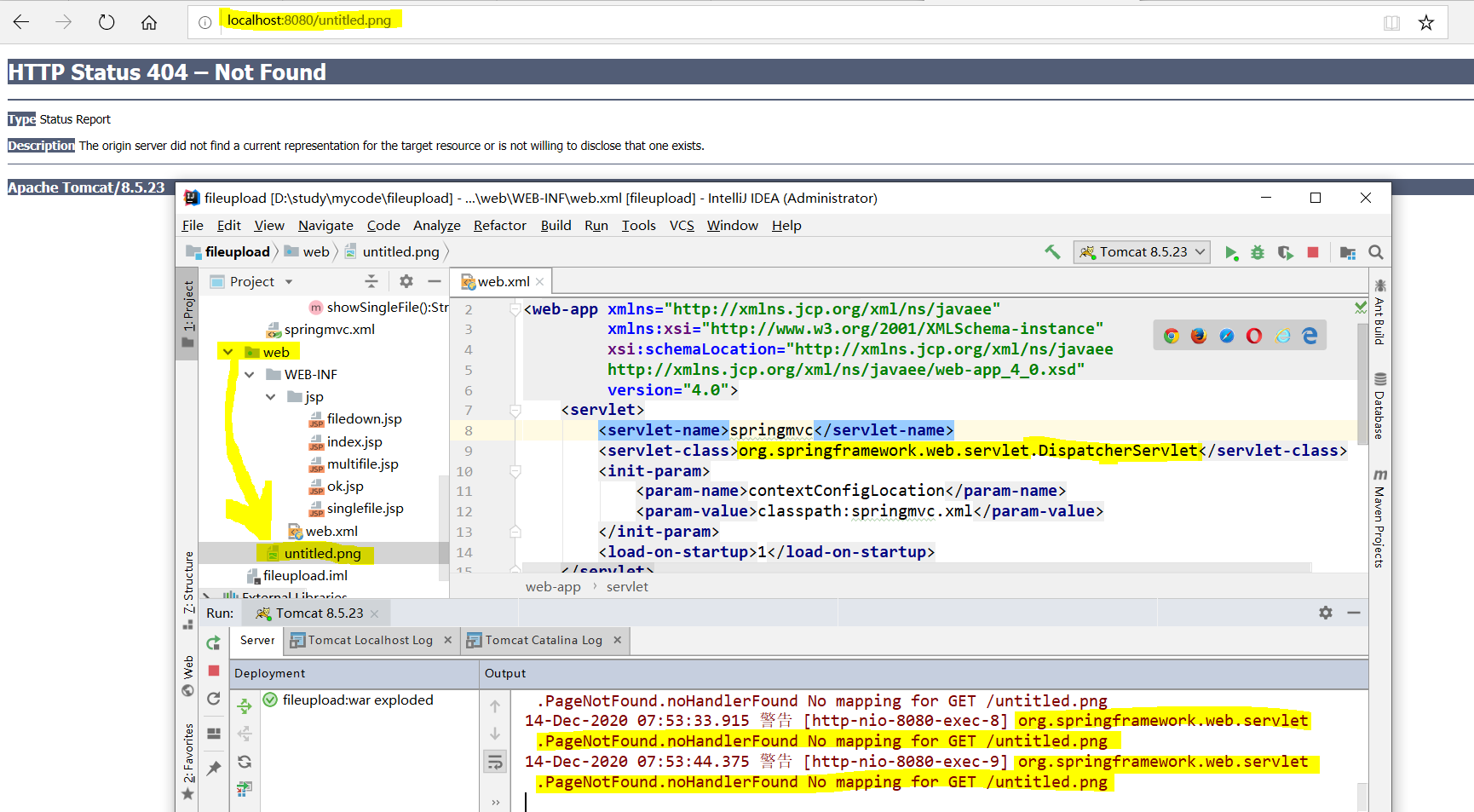The image size is (1474, 812).
Task: Rerun Tomcat with green rerun icon
Action: click(x=214, y=642)
